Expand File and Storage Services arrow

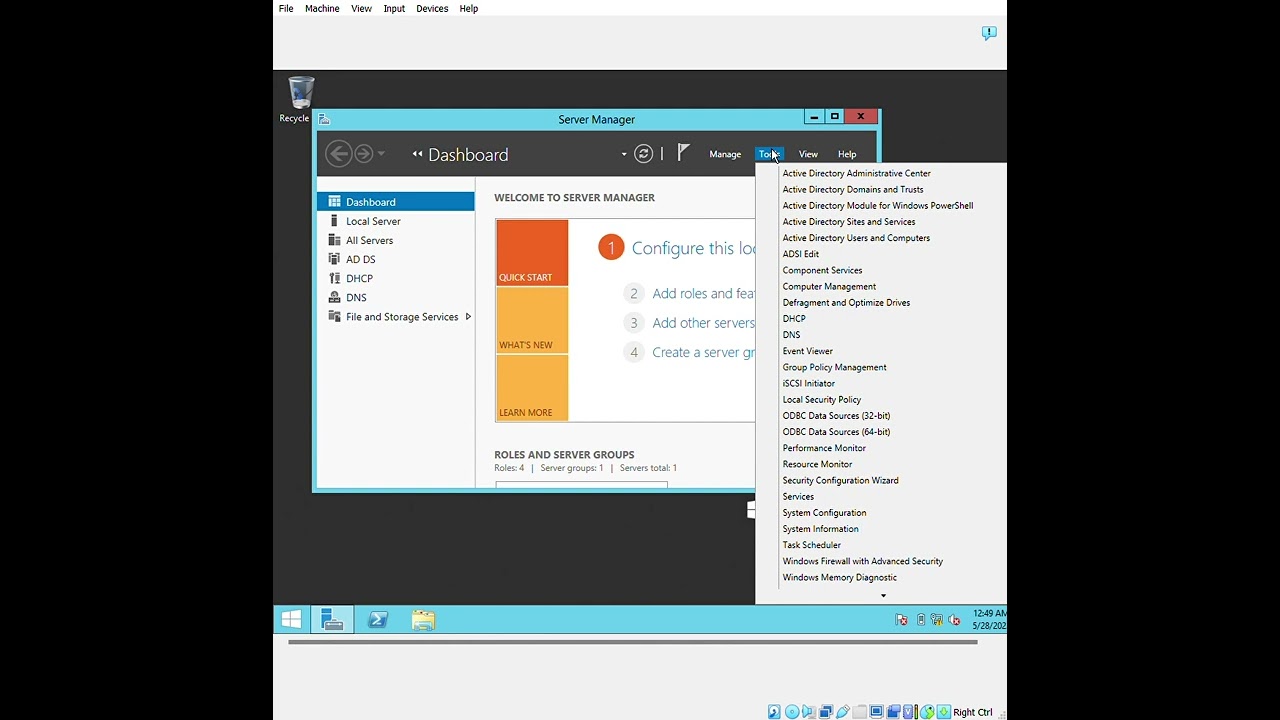coord(468,317)
